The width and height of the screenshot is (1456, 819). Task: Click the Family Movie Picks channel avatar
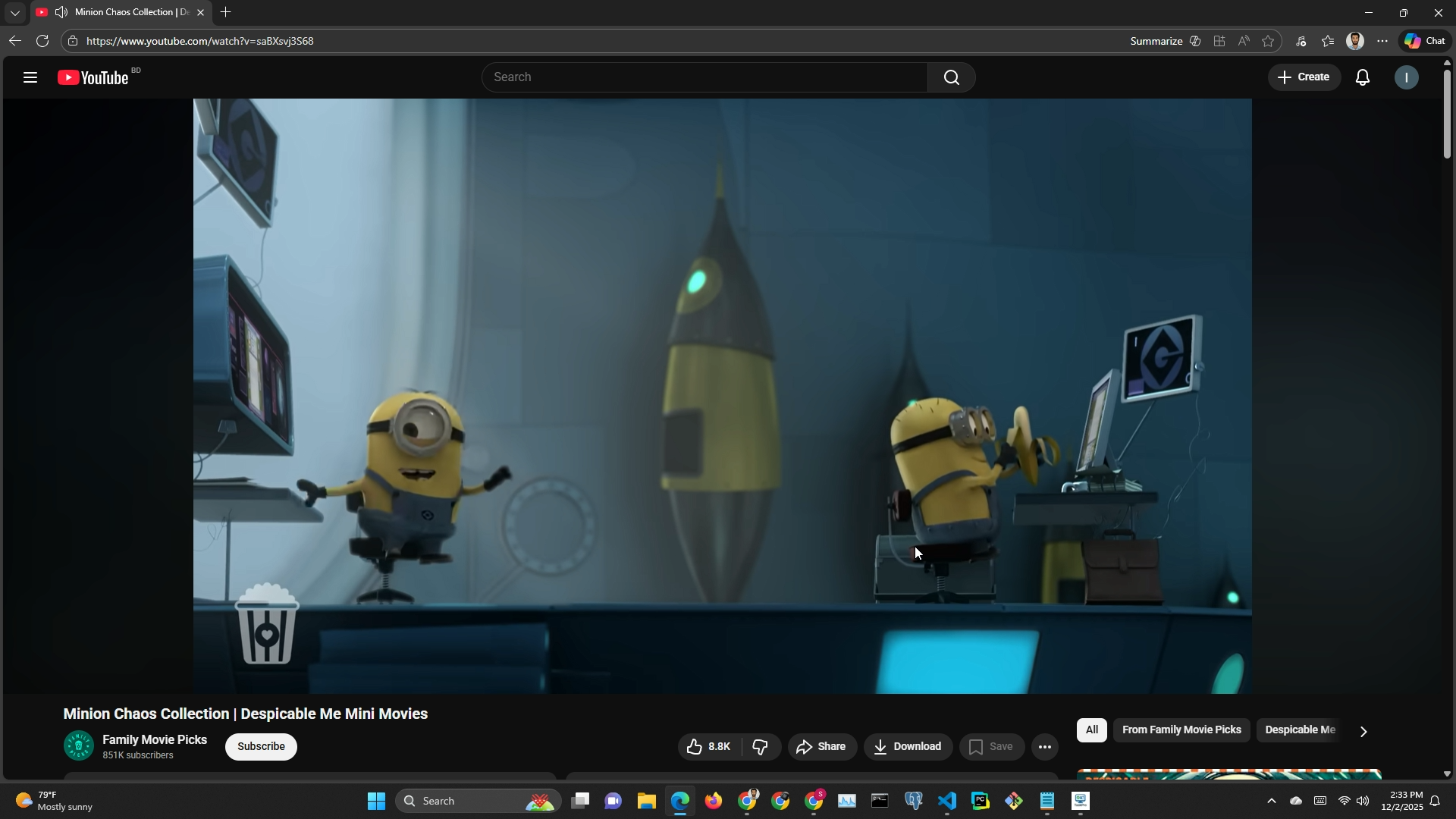pyautogui.click(x=78, y=746)
